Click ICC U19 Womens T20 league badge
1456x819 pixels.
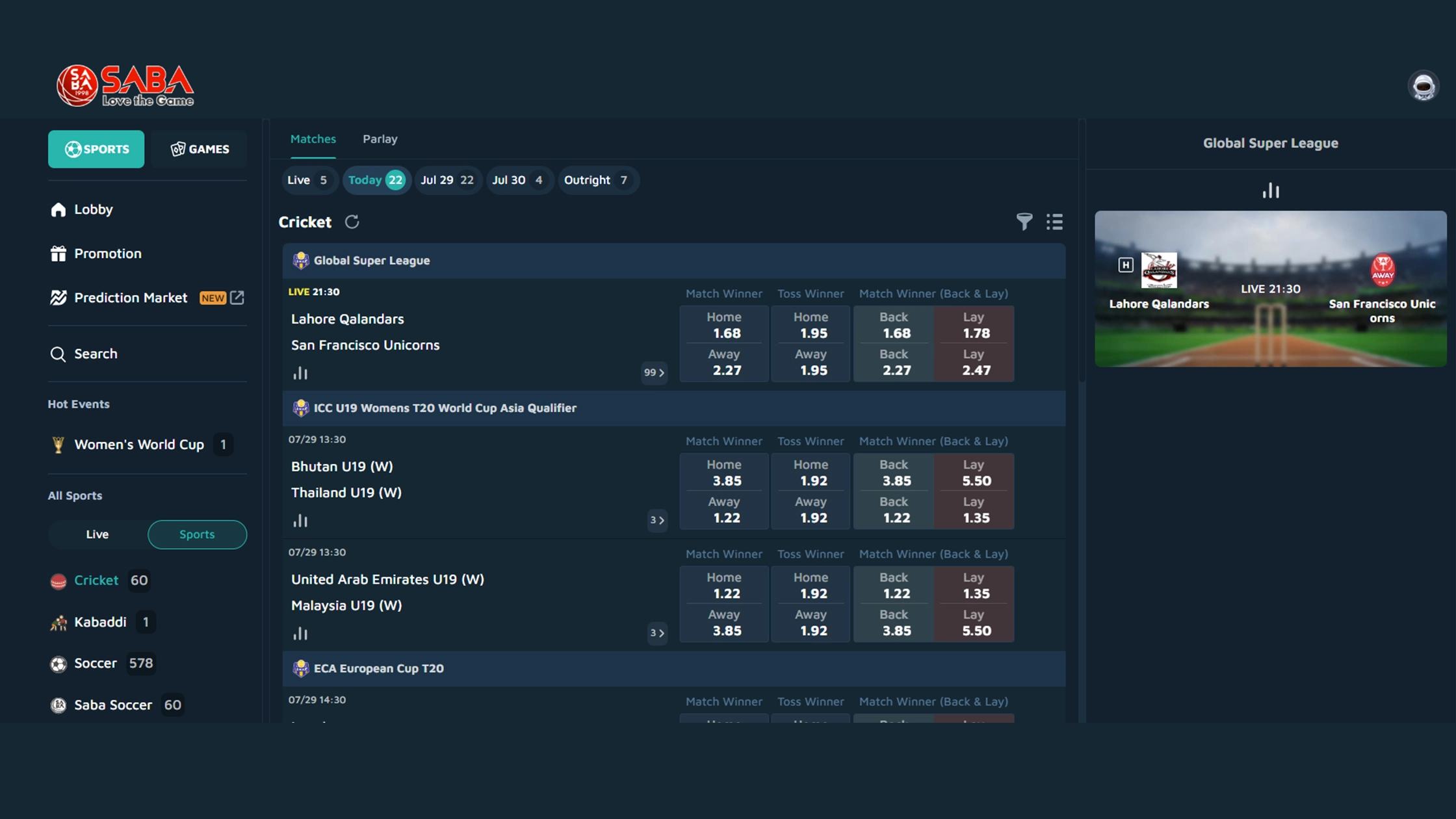pos(300,408)
